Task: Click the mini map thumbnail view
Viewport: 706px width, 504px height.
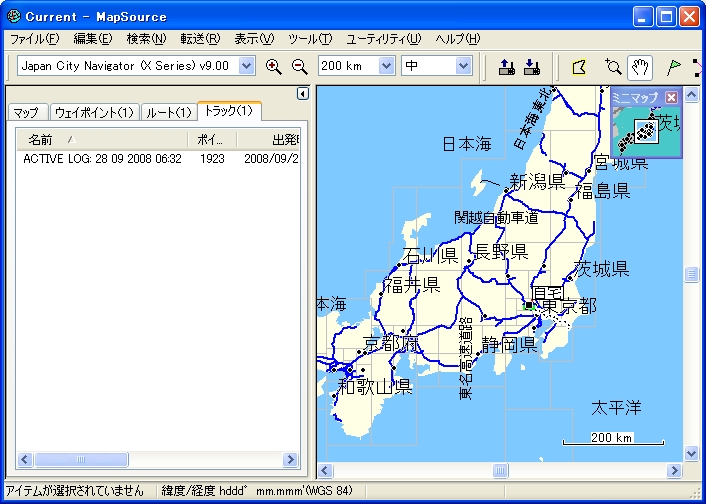Action: click(x=647, y=131)
